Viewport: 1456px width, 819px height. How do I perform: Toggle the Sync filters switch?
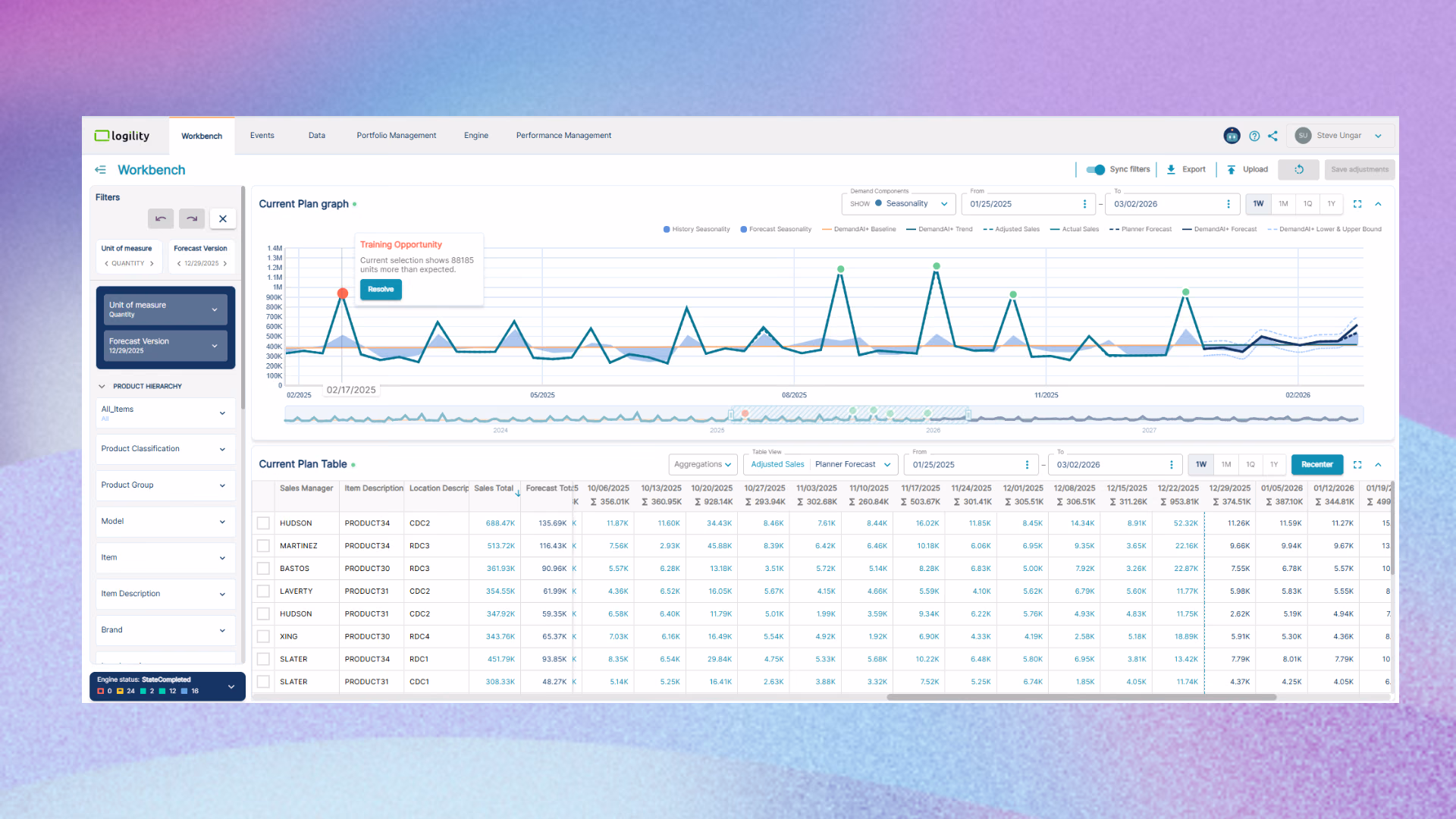(x=1096, y=170)
